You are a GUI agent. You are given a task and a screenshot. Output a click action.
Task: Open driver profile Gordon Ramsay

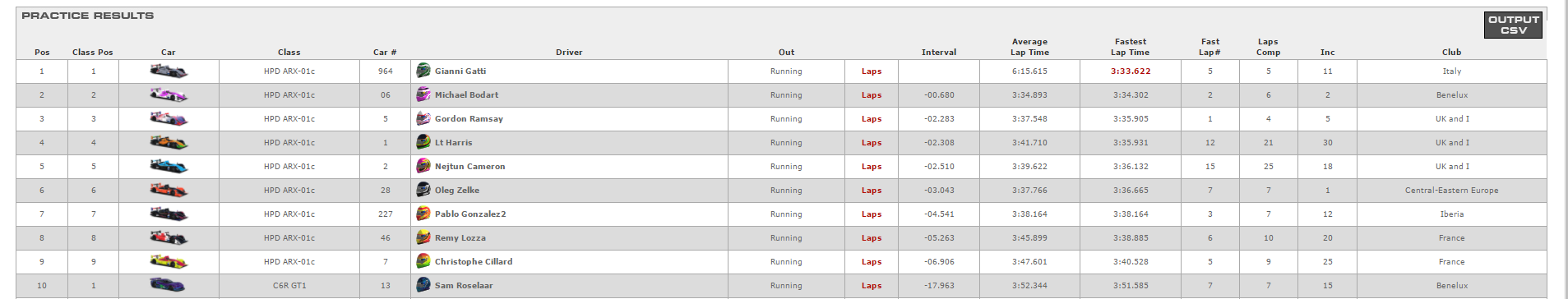click(x=469, y=119)
